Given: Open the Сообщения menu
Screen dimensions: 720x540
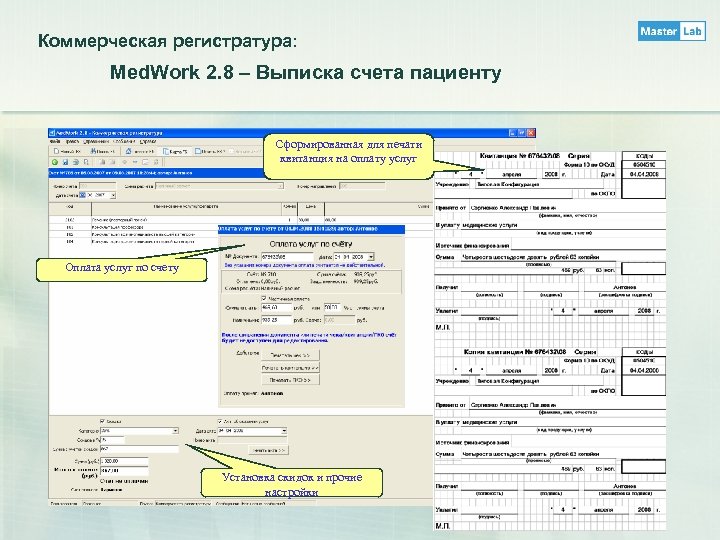Looking at the screenshot, I should click(x=124, y=141).
